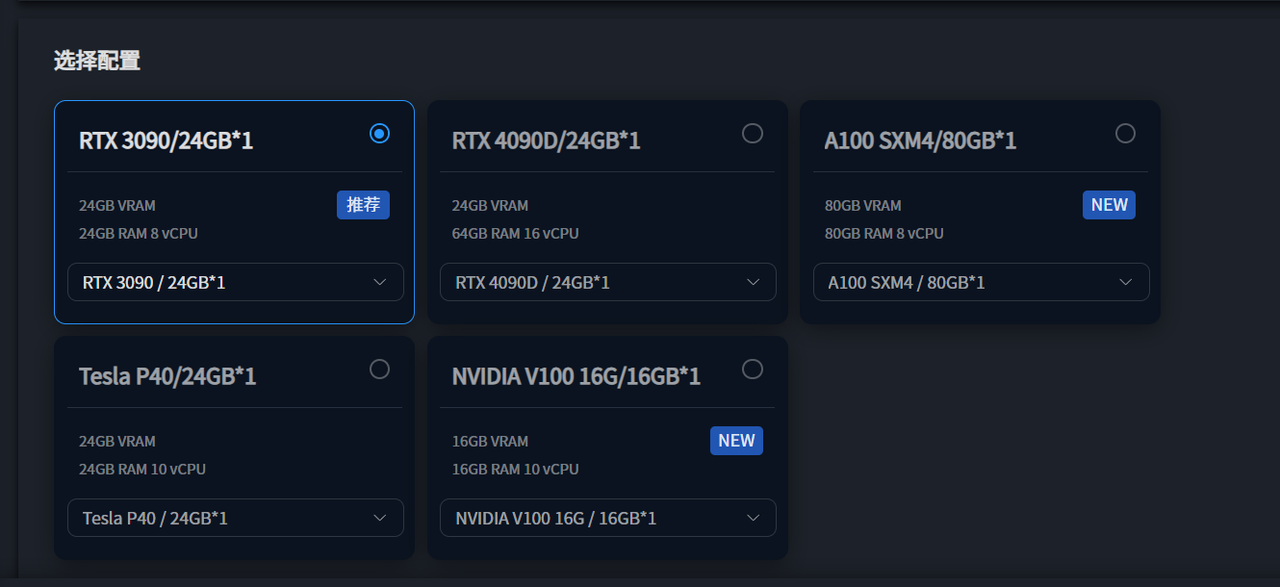This screenshot has height=587, width=1280.
Task: Click the NEW badge on NVIDIA V100 card
Action: tap(736, 441)
